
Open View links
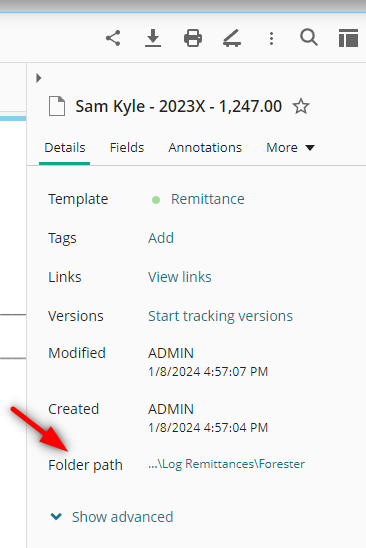[180, 277]
